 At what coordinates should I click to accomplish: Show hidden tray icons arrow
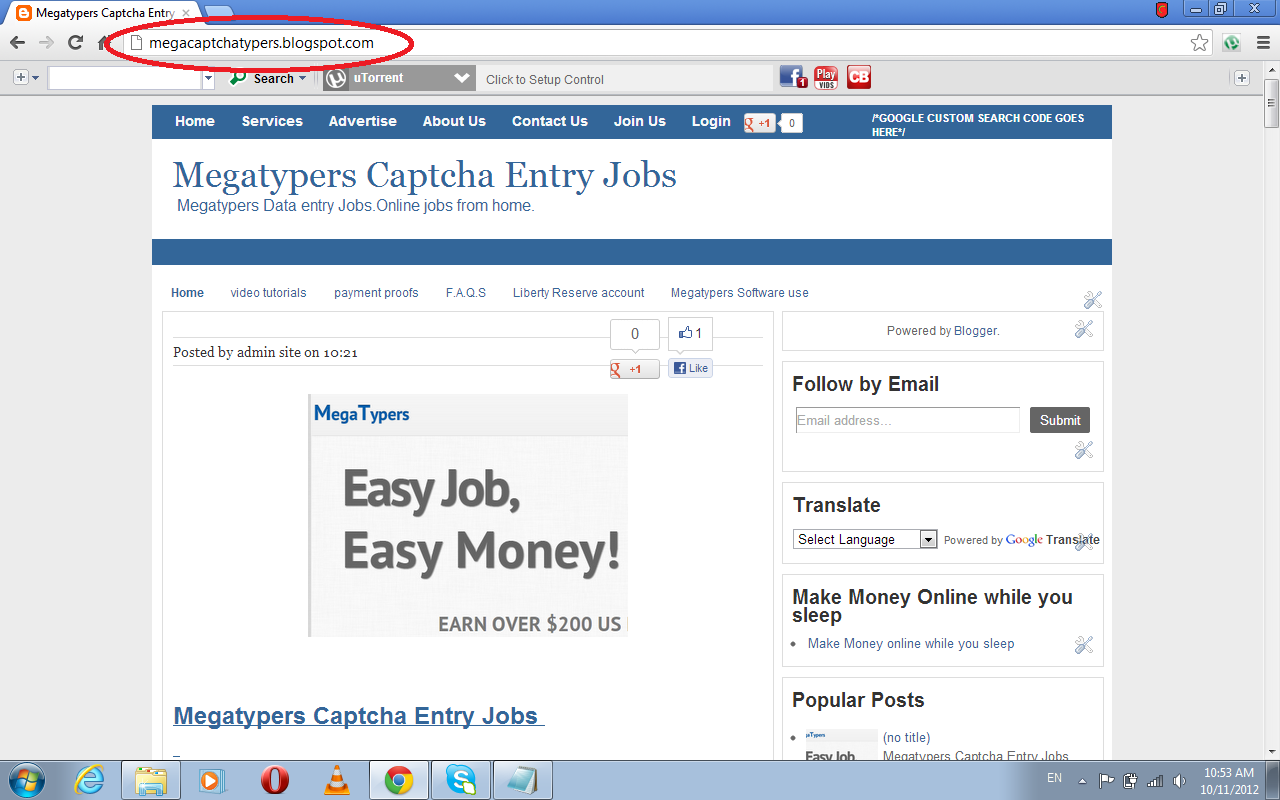(1082, 781)
